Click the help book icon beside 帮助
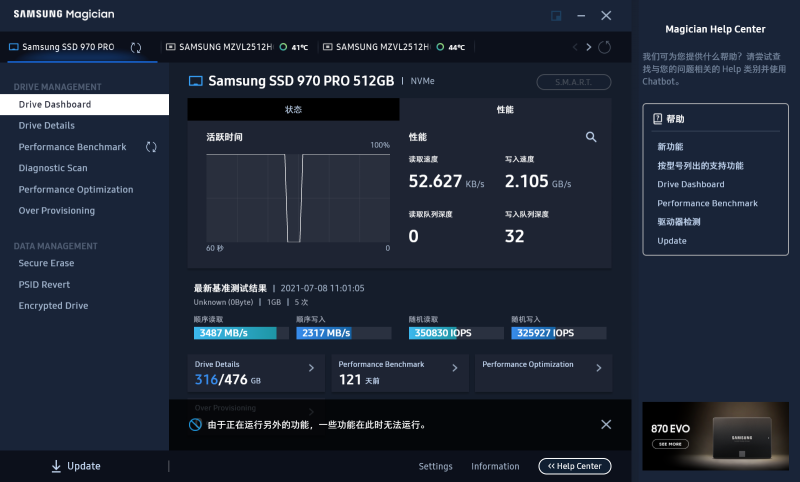Viewport: 800px width, 482px height. (x=658, y=119)
